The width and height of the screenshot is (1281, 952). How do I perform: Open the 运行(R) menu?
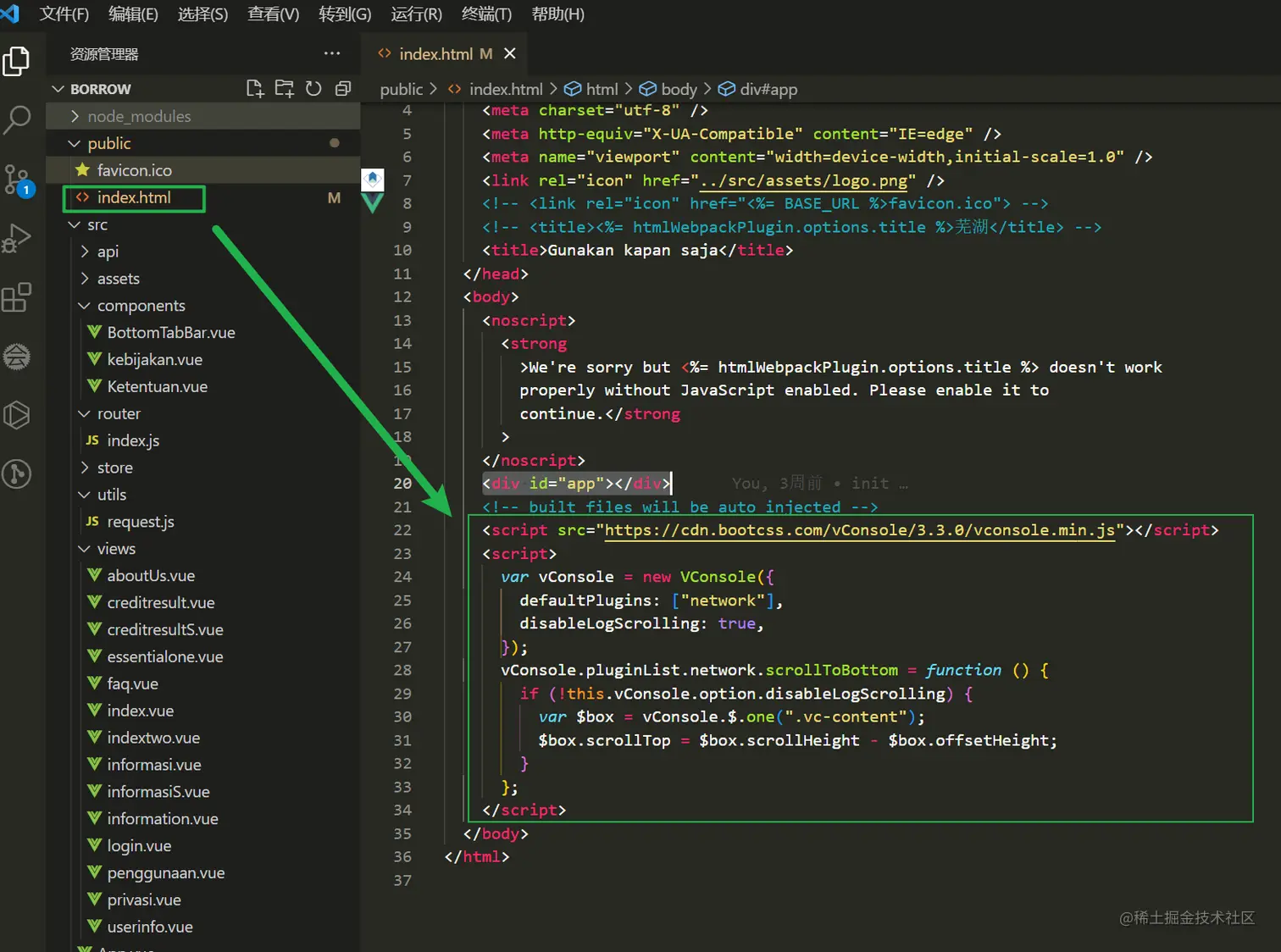click(x=416, y=14)
